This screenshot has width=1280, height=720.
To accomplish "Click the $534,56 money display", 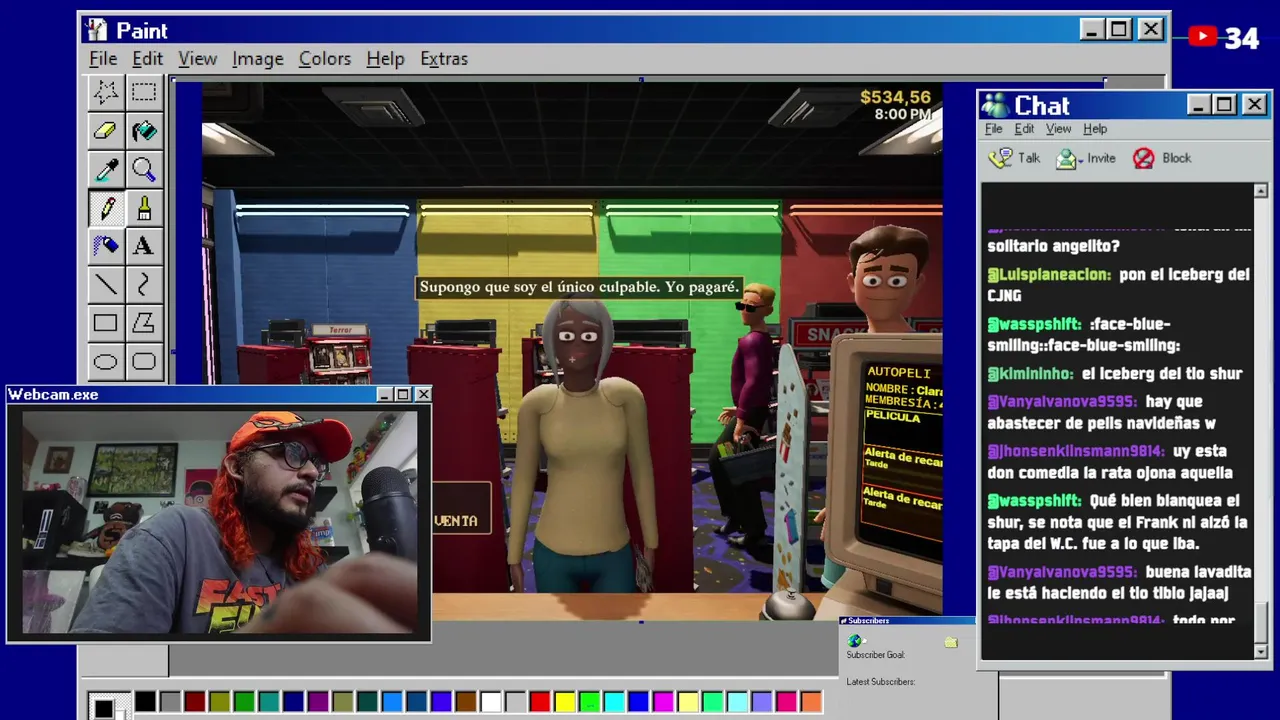I will [895, 97].
